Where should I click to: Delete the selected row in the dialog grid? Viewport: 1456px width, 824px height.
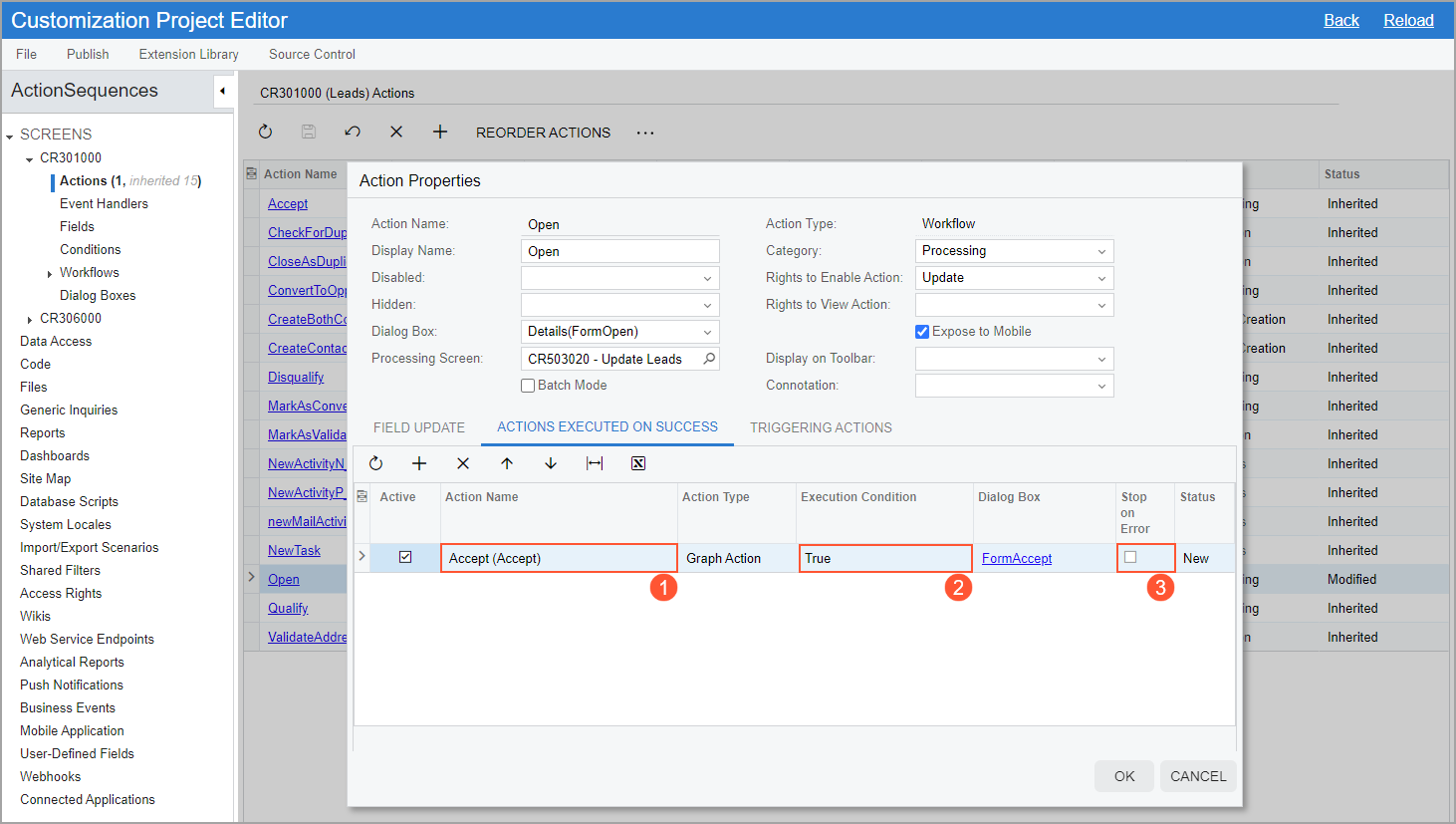click(x=463, y=463)
